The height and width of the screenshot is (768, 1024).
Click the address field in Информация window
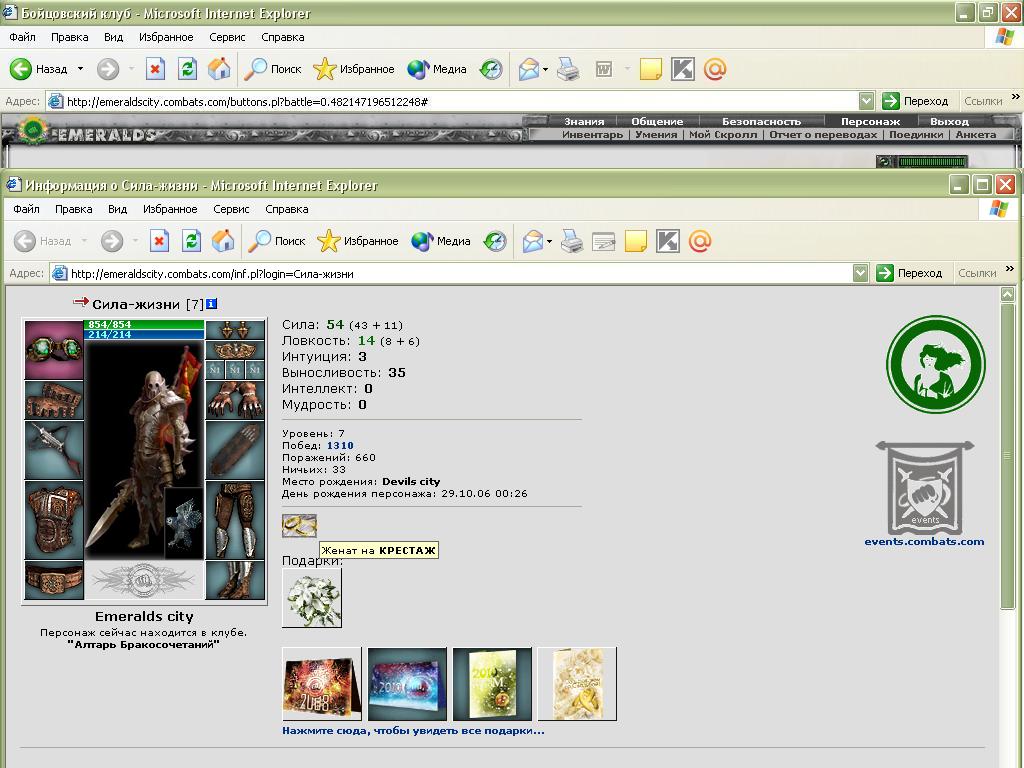click(451, 274)
